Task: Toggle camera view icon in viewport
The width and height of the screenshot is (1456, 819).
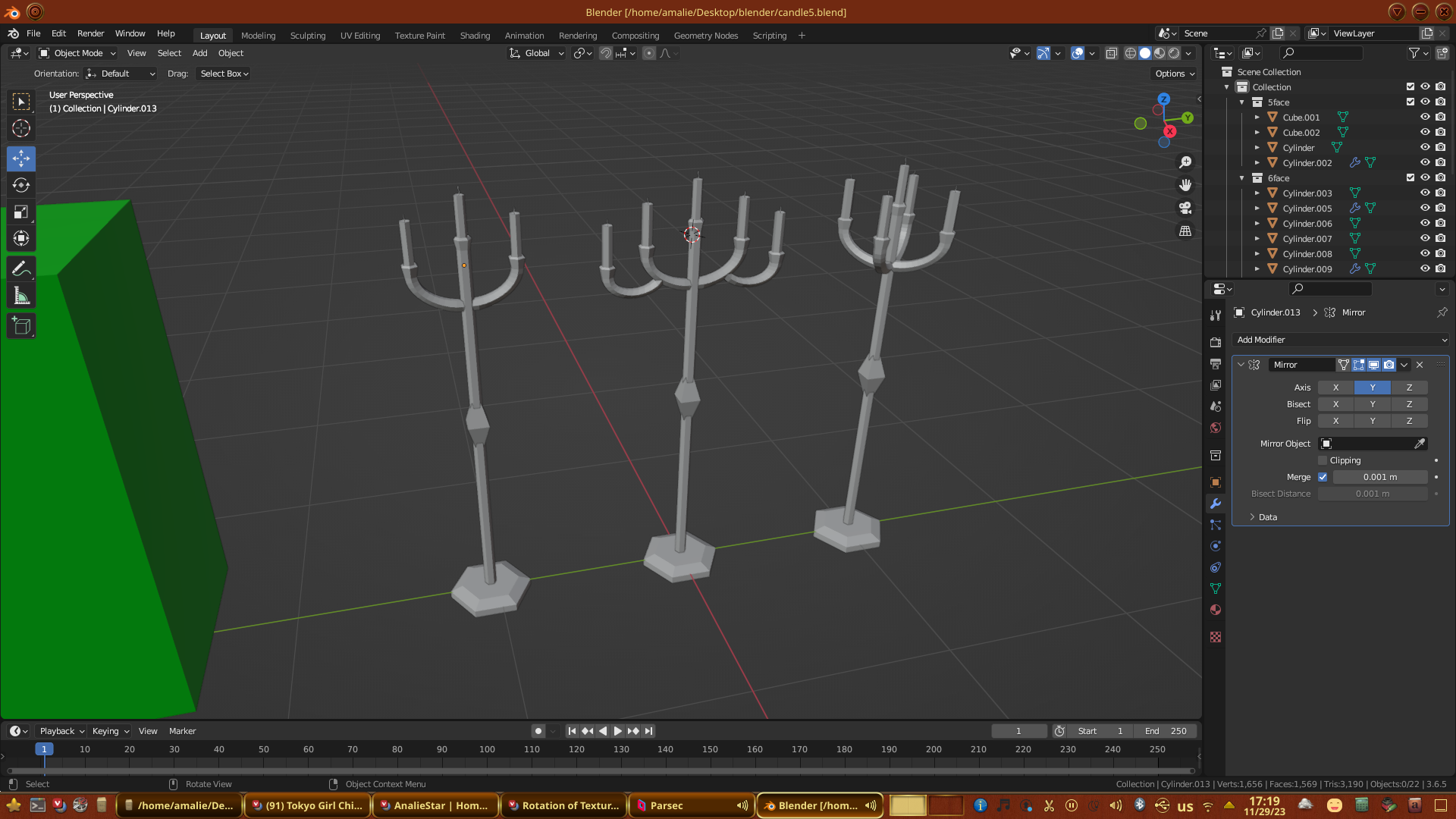Action: [1185, 208]
